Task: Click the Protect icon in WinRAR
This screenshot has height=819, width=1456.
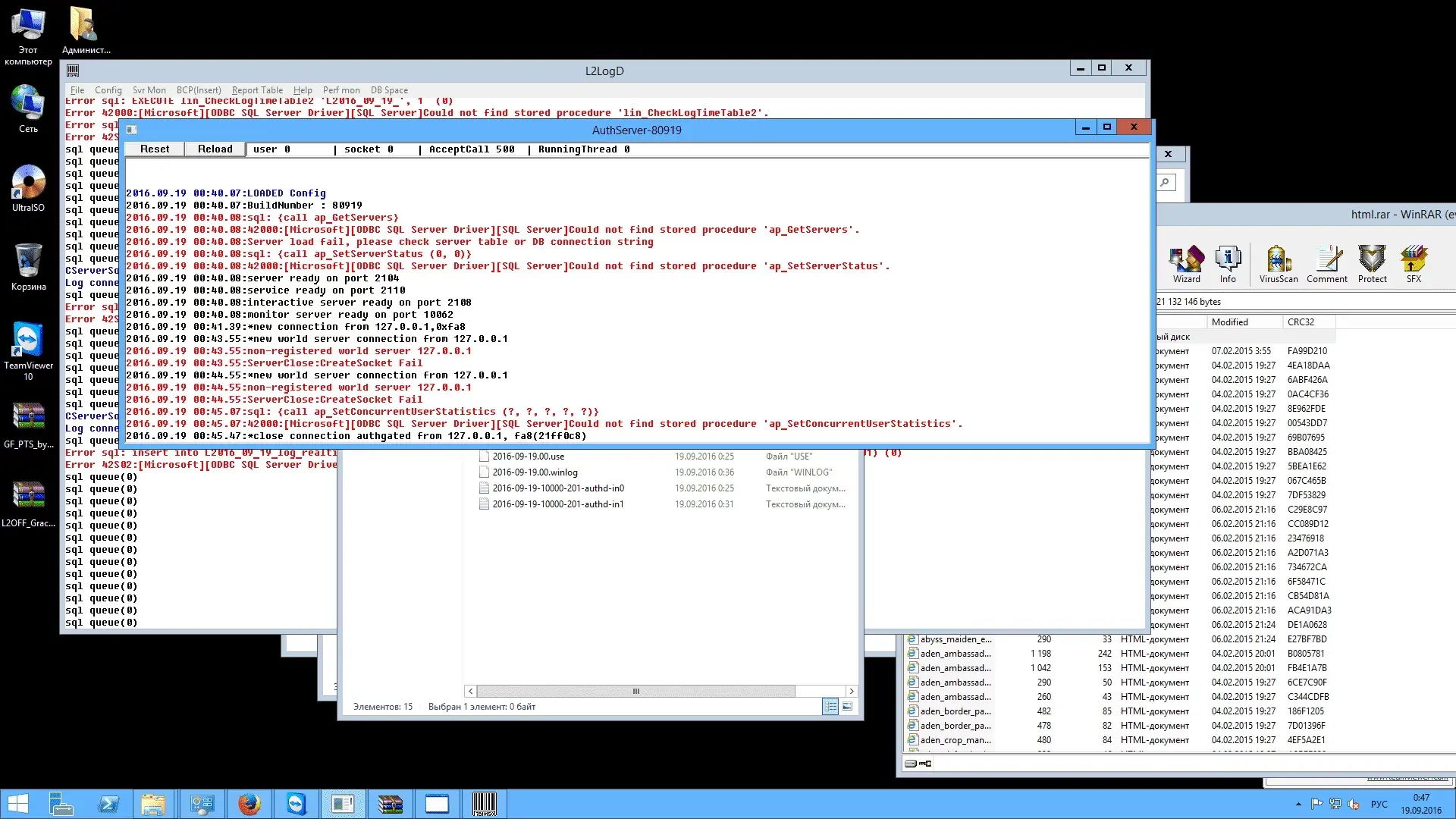Action: tap(1372, 264)
